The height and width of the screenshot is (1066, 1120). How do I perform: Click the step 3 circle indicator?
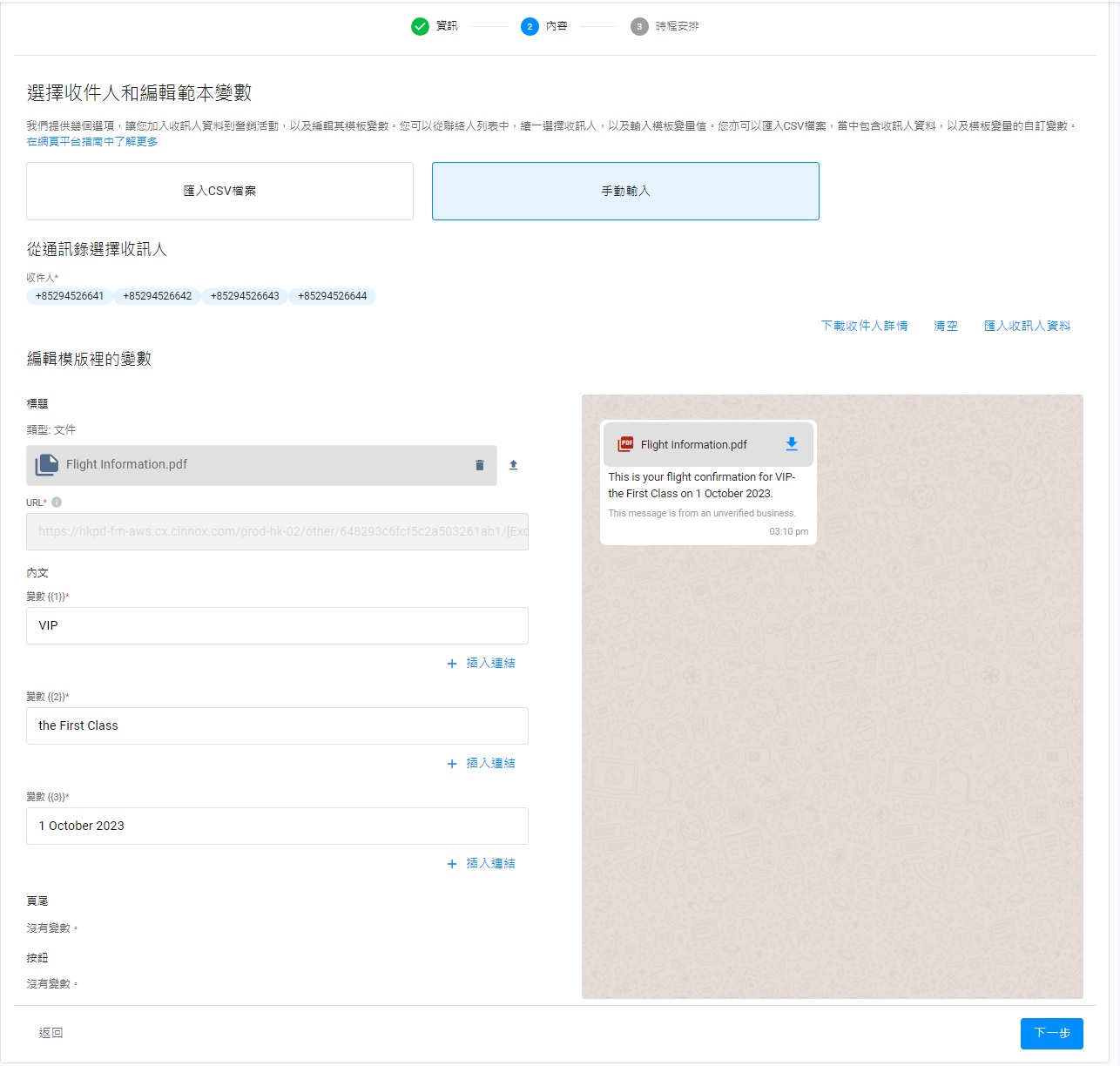pyautogui.click(x=639, y=26)
